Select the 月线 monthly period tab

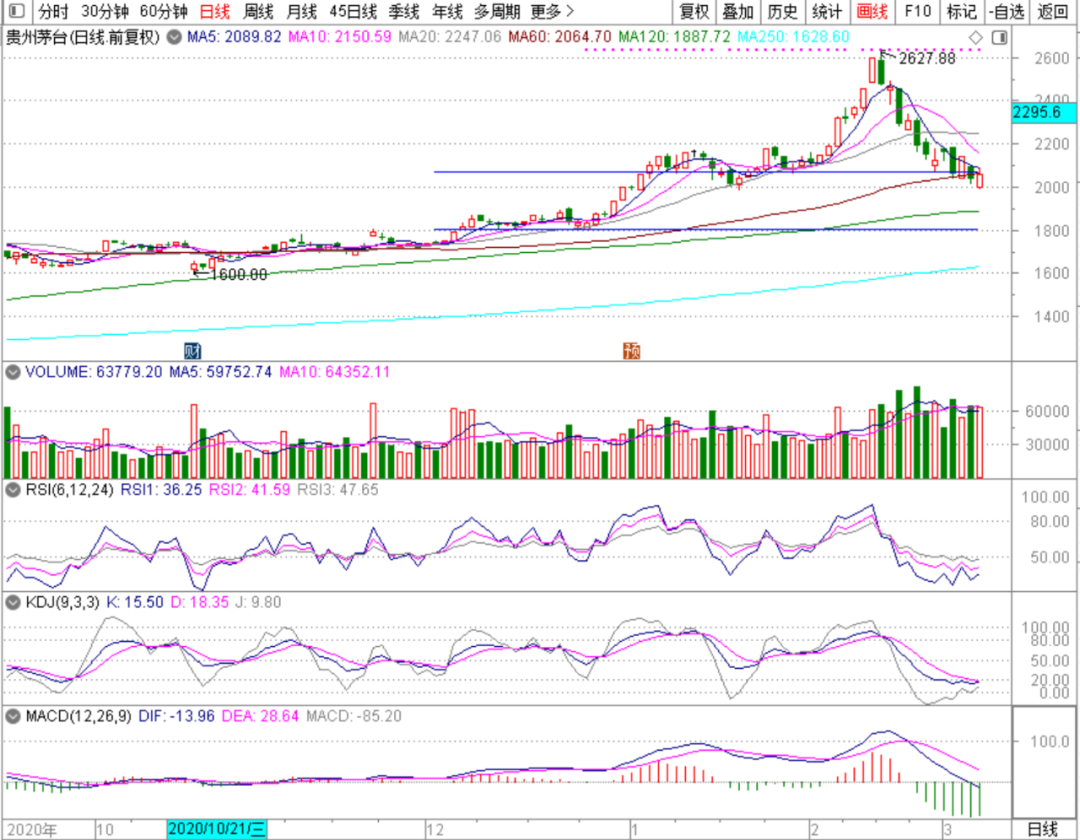point(302,12)
